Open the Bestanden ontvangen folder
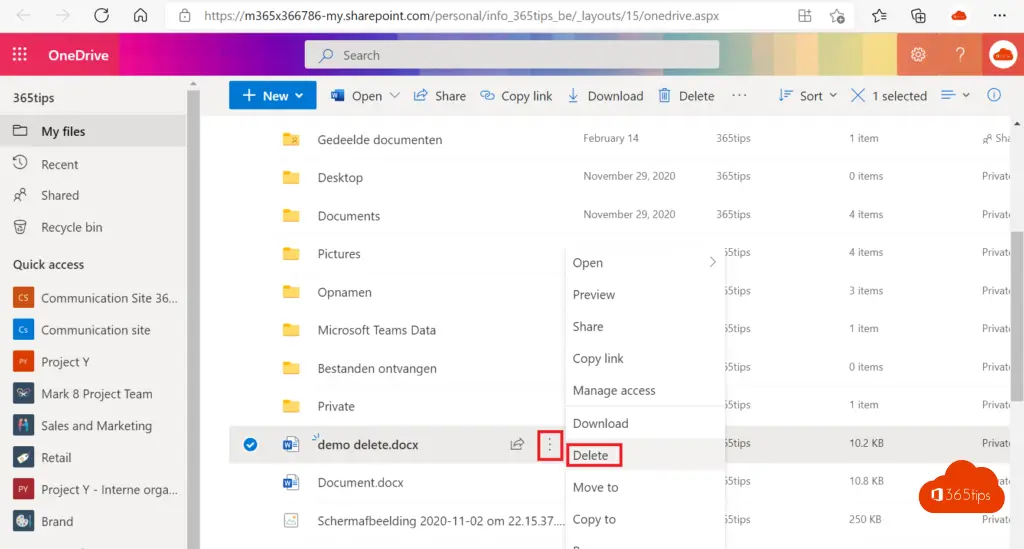This screenshot has height=549, width=1024. [x=377, y=368]
